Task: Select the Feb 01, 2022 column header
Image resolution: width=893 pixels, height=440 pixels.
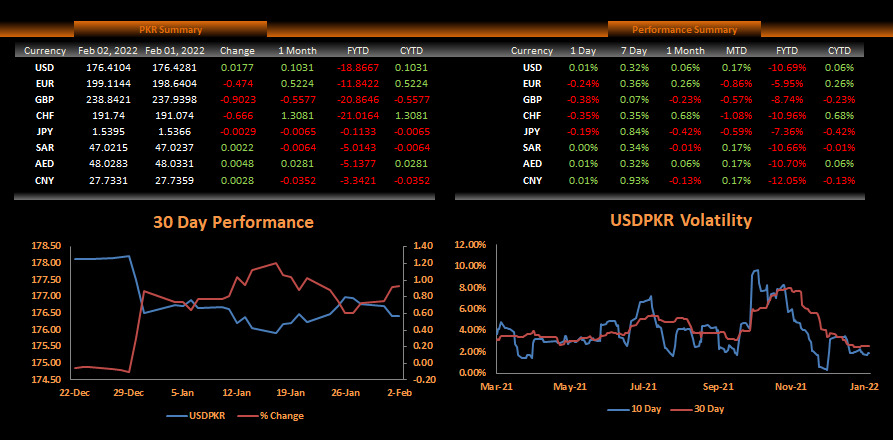Action: [173, 50]
